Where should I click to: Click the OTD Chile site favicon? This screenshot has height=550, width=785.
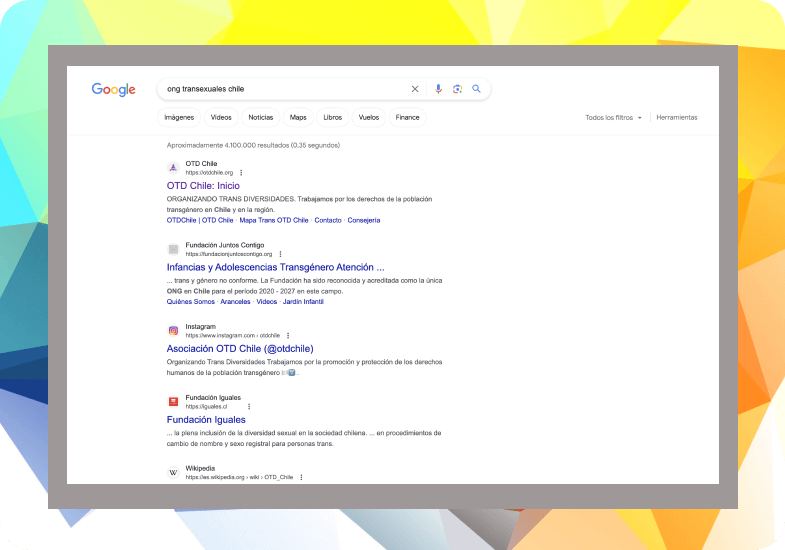pos(173,168)
